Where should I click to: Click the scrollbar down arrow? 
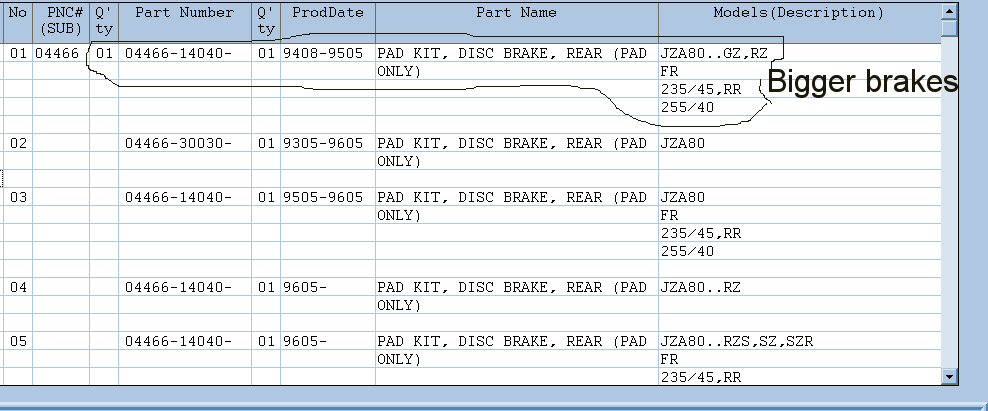coord(949,376)
